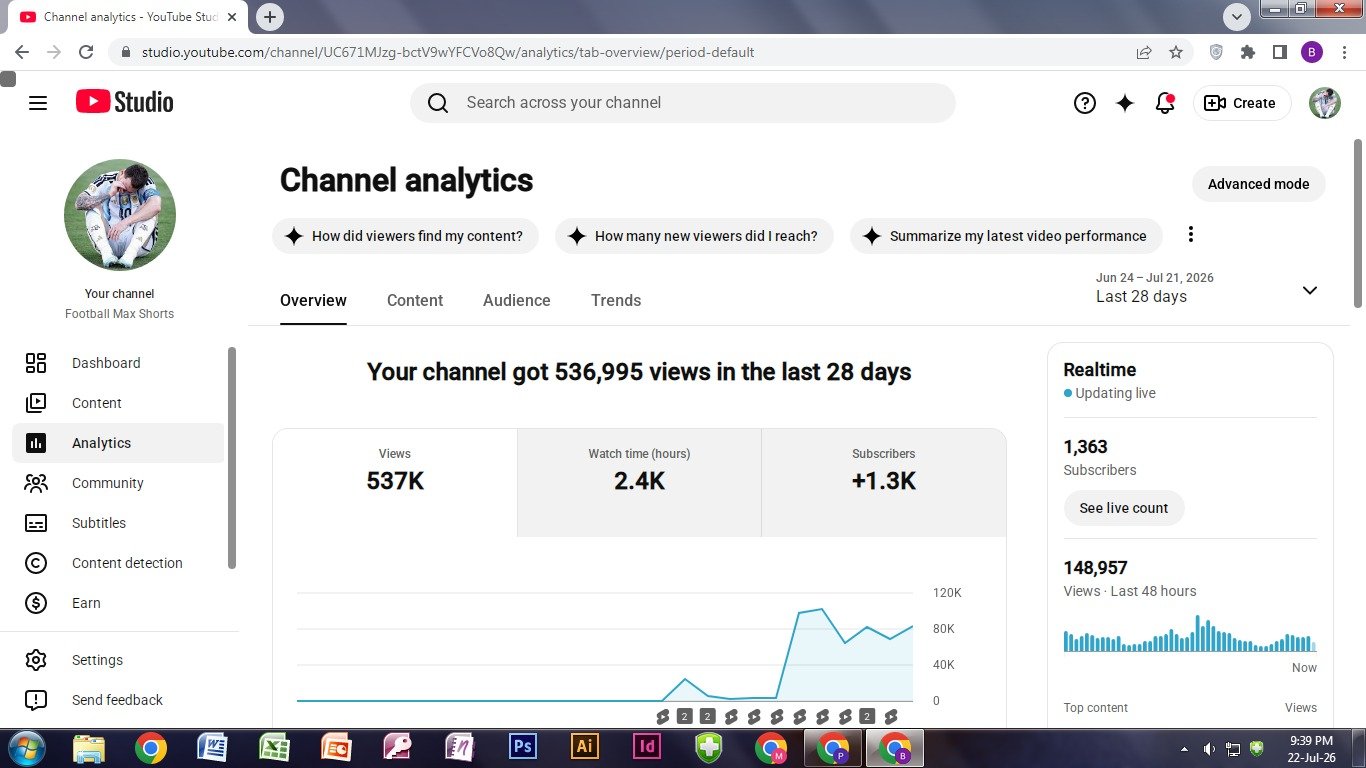Open the Help question mark icon
Screen dimensions: 1366x768
click(x=1085, y=103)
